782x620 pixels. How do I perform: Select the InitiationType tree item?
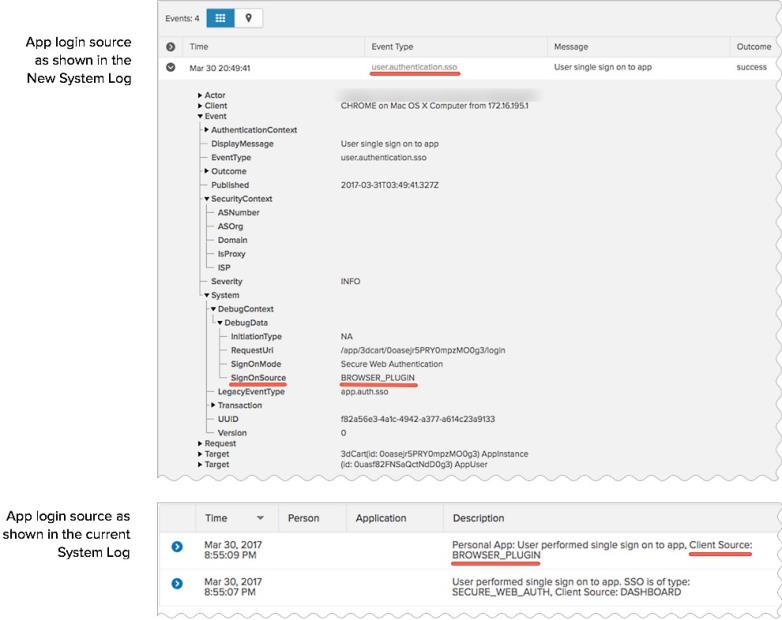point(256,337)
